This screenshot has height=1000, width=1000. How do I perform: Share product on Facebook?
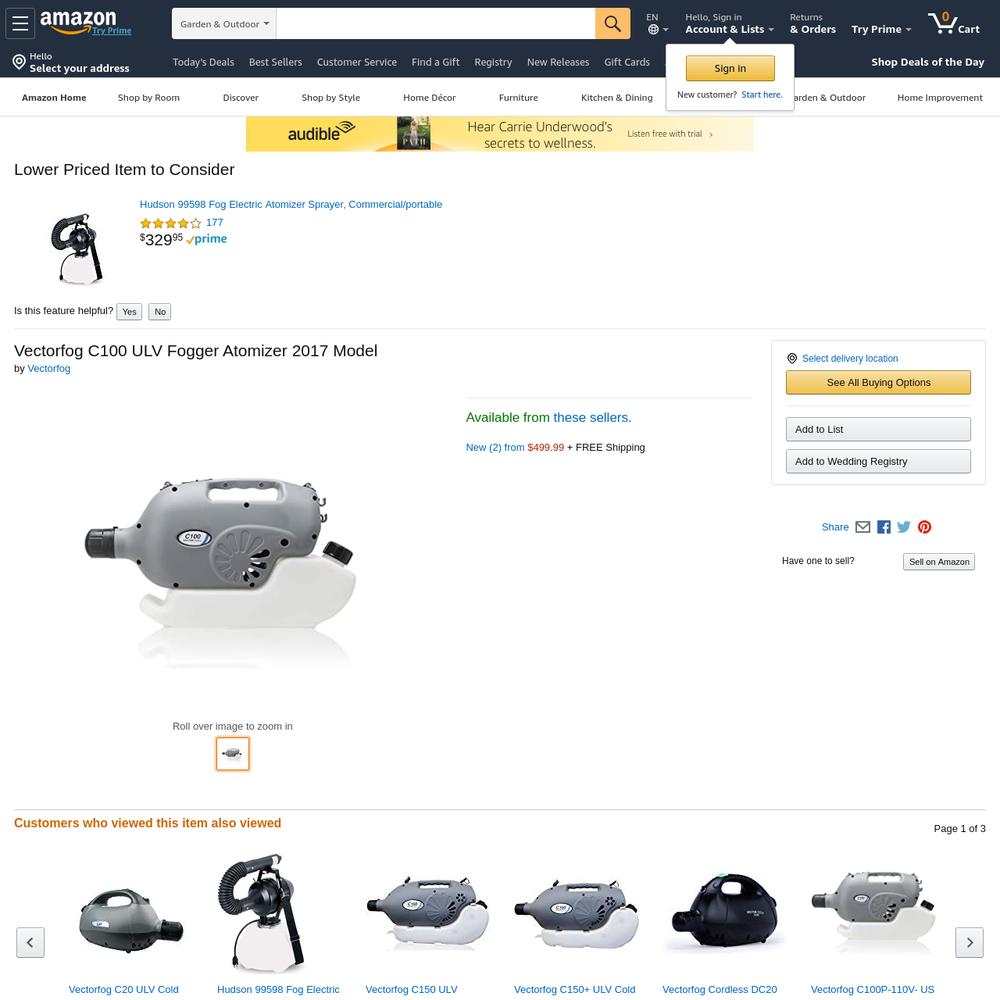click(x=883, y=527)
